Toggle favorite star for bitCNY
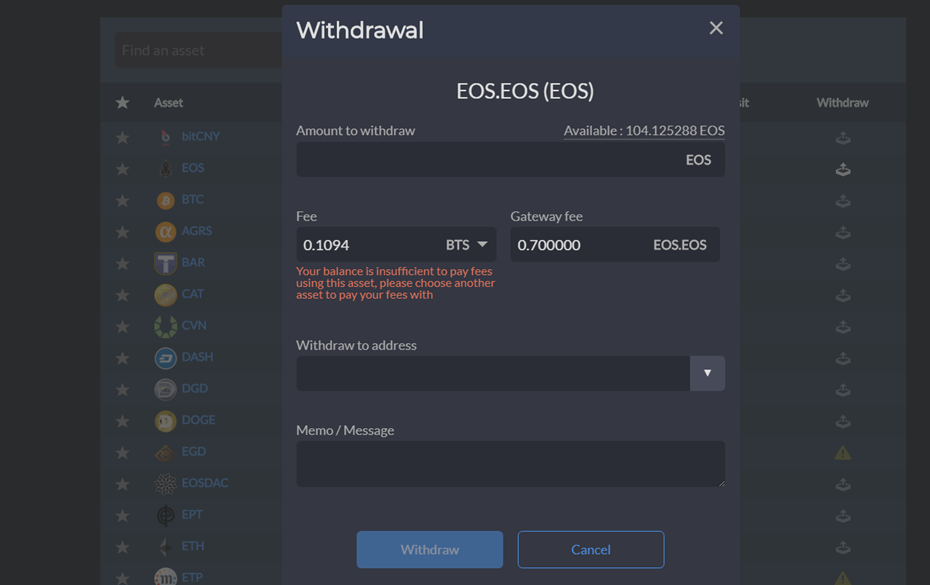This screenshot has width=930, height=585. pos(122,138)
